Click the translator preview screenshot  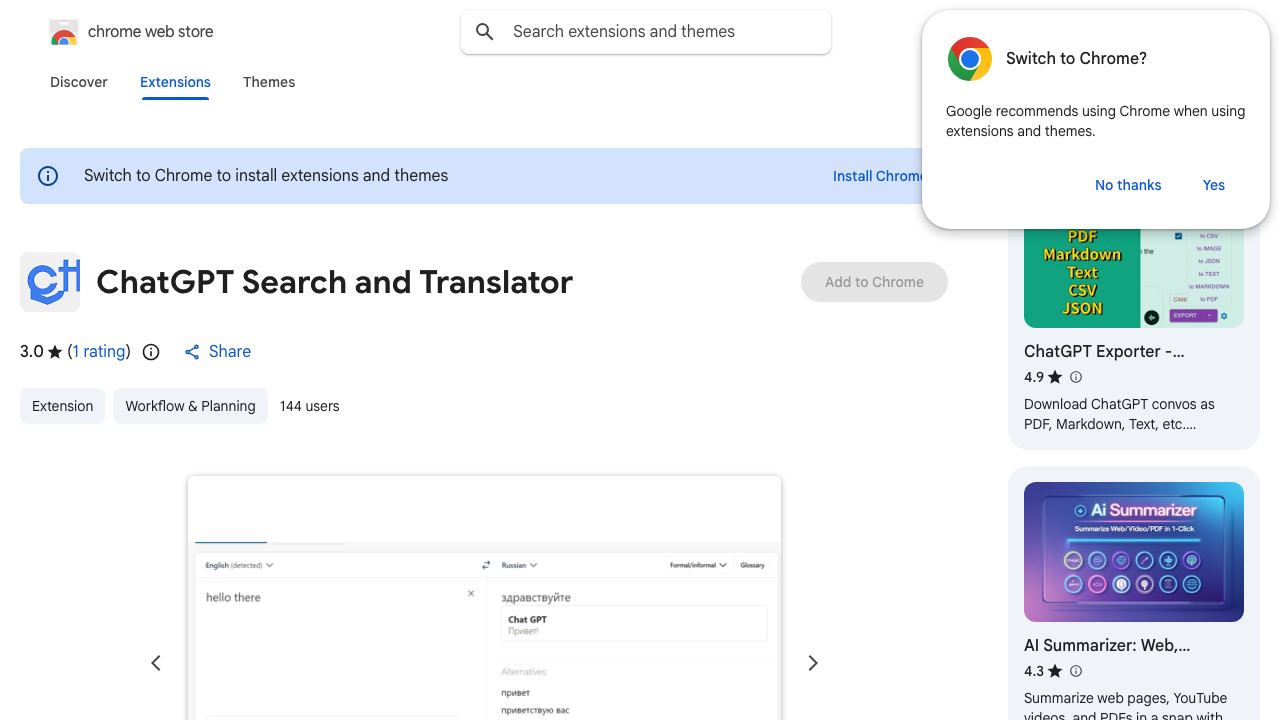pos(484,598)
